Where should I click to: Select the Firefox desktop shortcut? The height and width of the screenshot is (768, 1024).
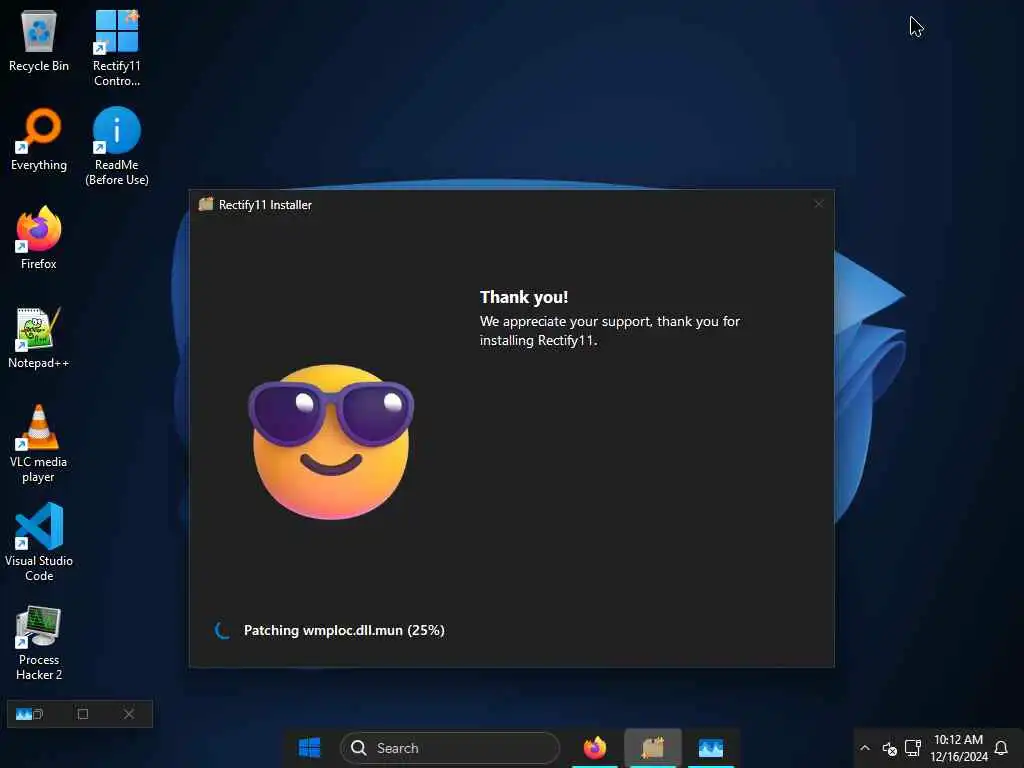pyautogui.click(x=39, y=238)
